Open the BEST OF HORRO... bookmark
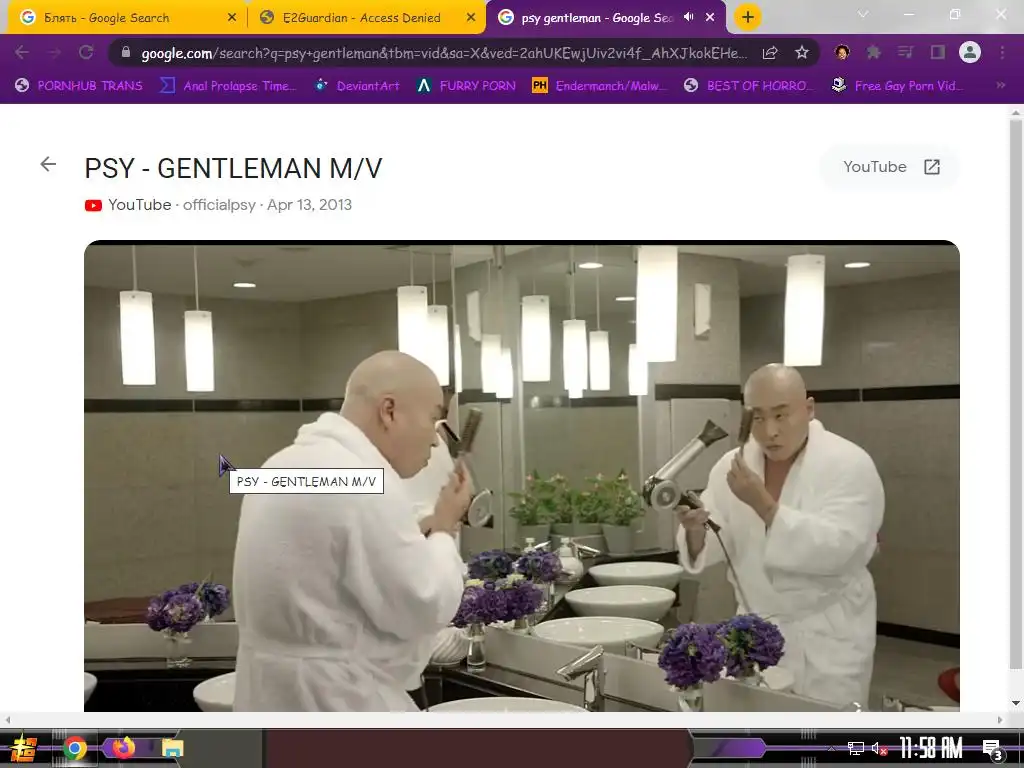The height and width of the screenshot is (768, 1024). (x=748, y=86)
